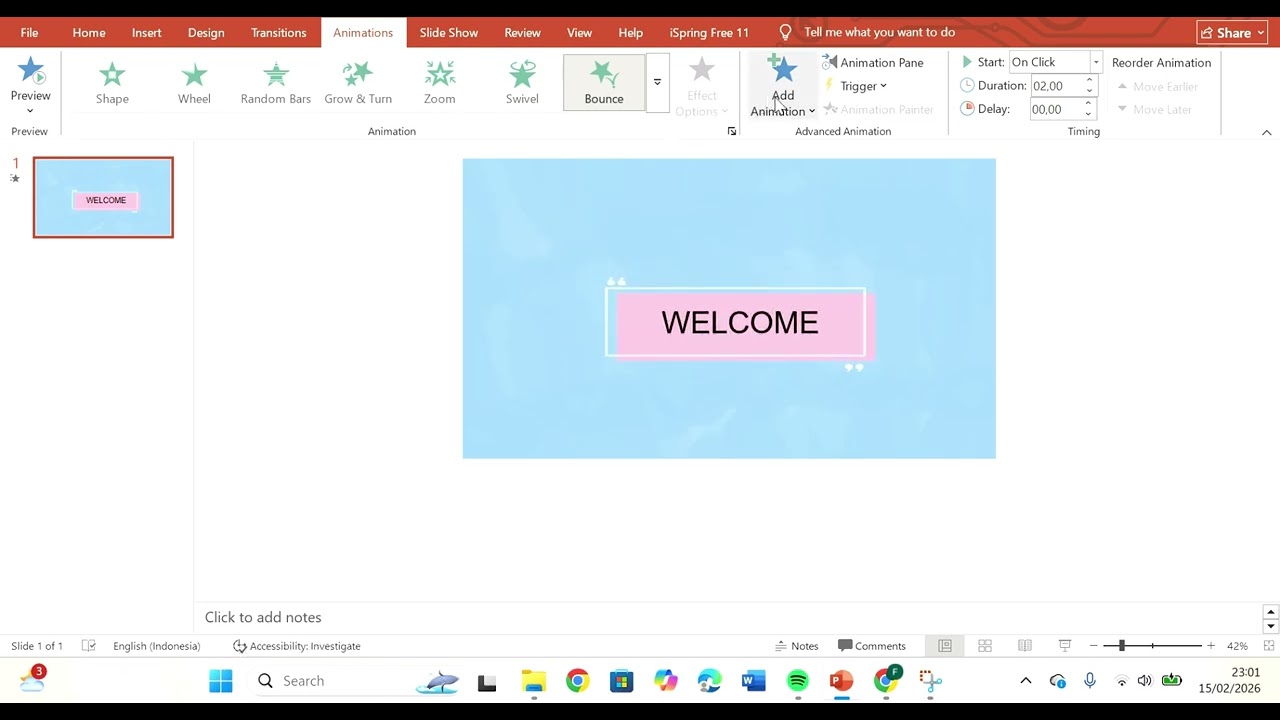Open Word from the taskbar
The height and width of the screenshot is (720, 1280).
point(754,681)
